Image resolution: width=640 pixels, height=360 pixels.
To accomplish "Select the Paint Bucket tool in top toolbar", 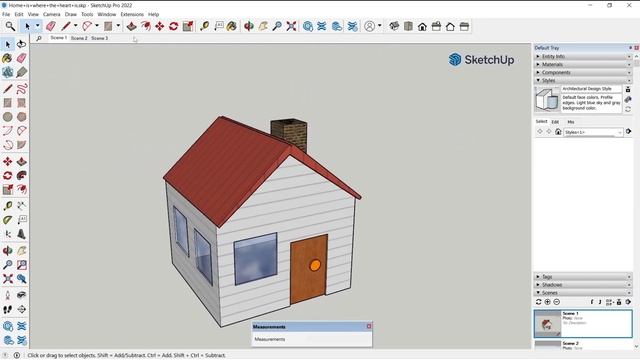I will pyautogui.click(x=232, y=27).
